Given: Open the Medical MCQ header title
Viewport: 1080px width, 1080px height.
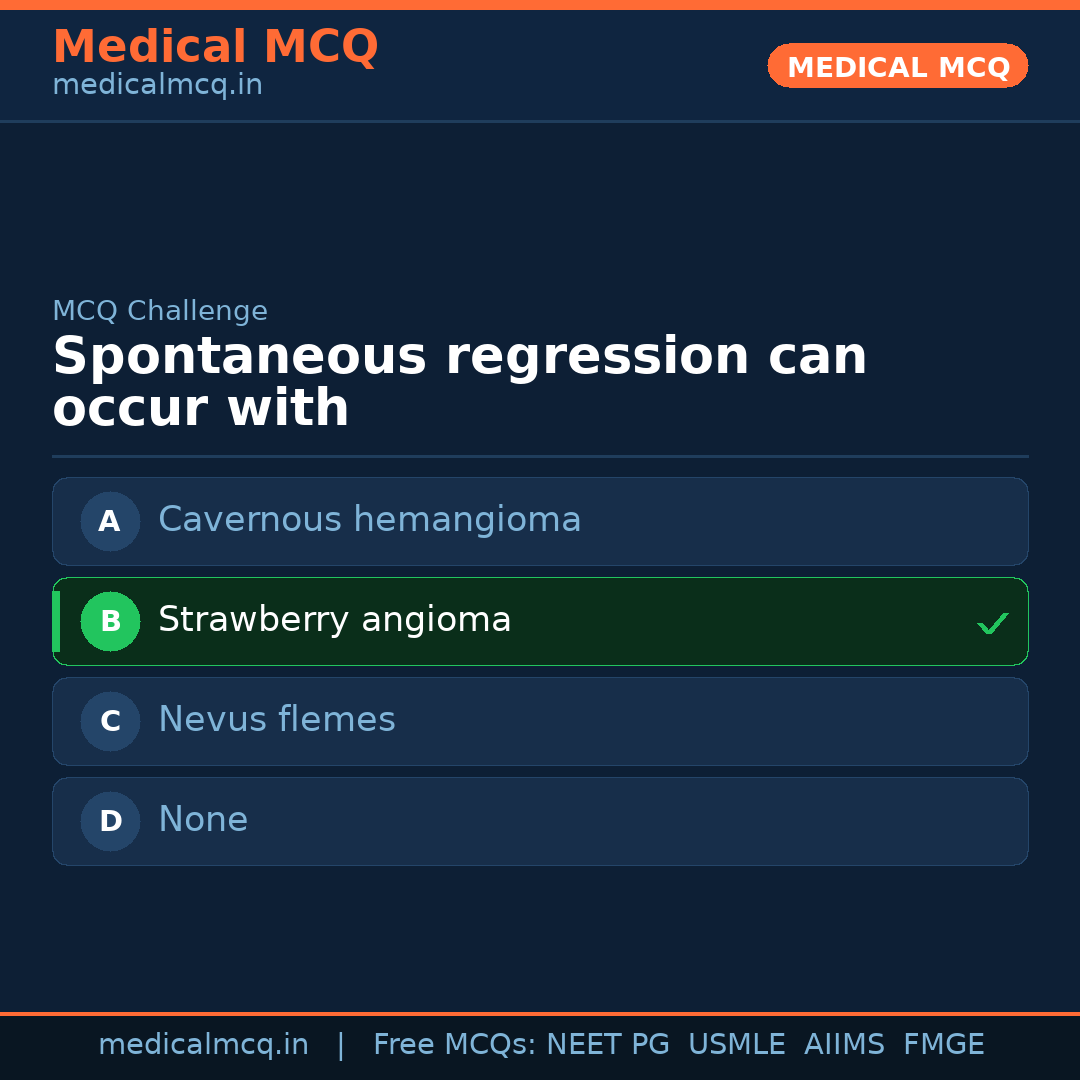Looking at the screenshot, I should [x=215, y=47].
